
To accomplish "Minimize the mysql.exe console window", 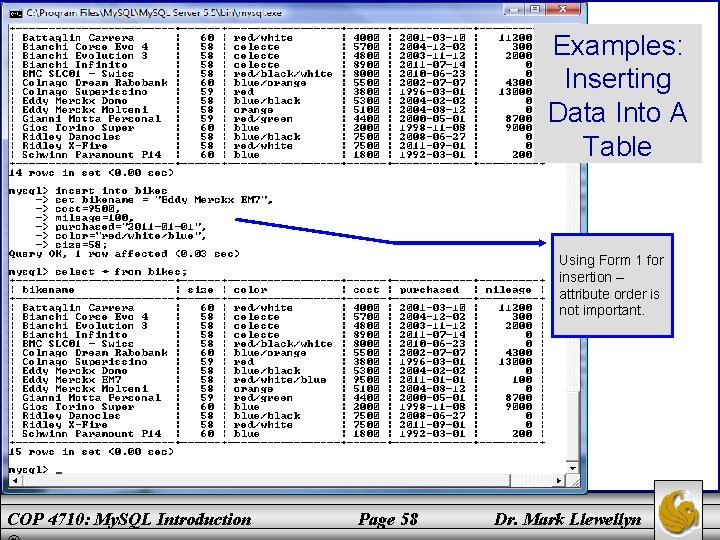I will (515, 10).
